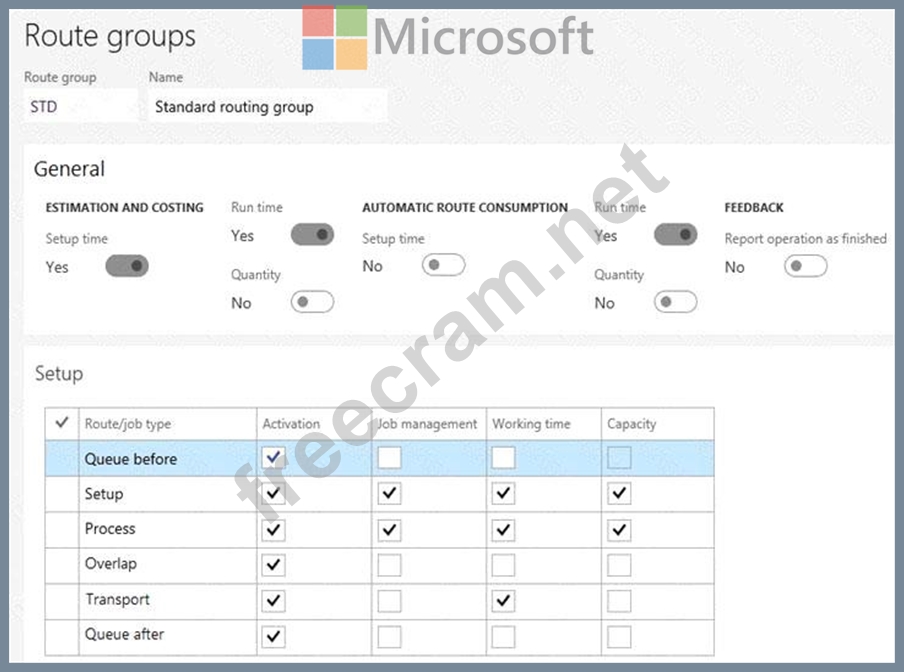Viewport: 904px width, 672px height.
Task: Click the "FEEDBACK" group label
Action: point(754,207)
